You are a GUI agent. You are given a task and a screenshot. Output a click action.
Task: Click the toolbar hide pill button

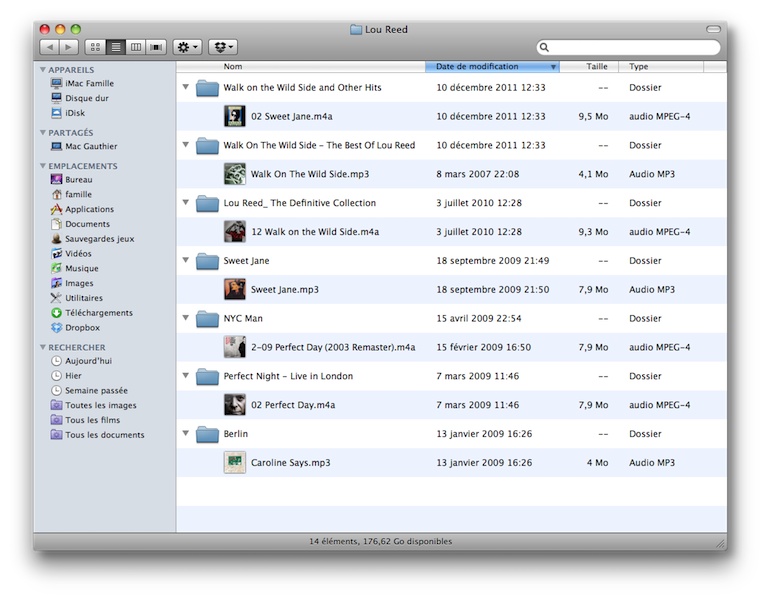click(713, 29)
